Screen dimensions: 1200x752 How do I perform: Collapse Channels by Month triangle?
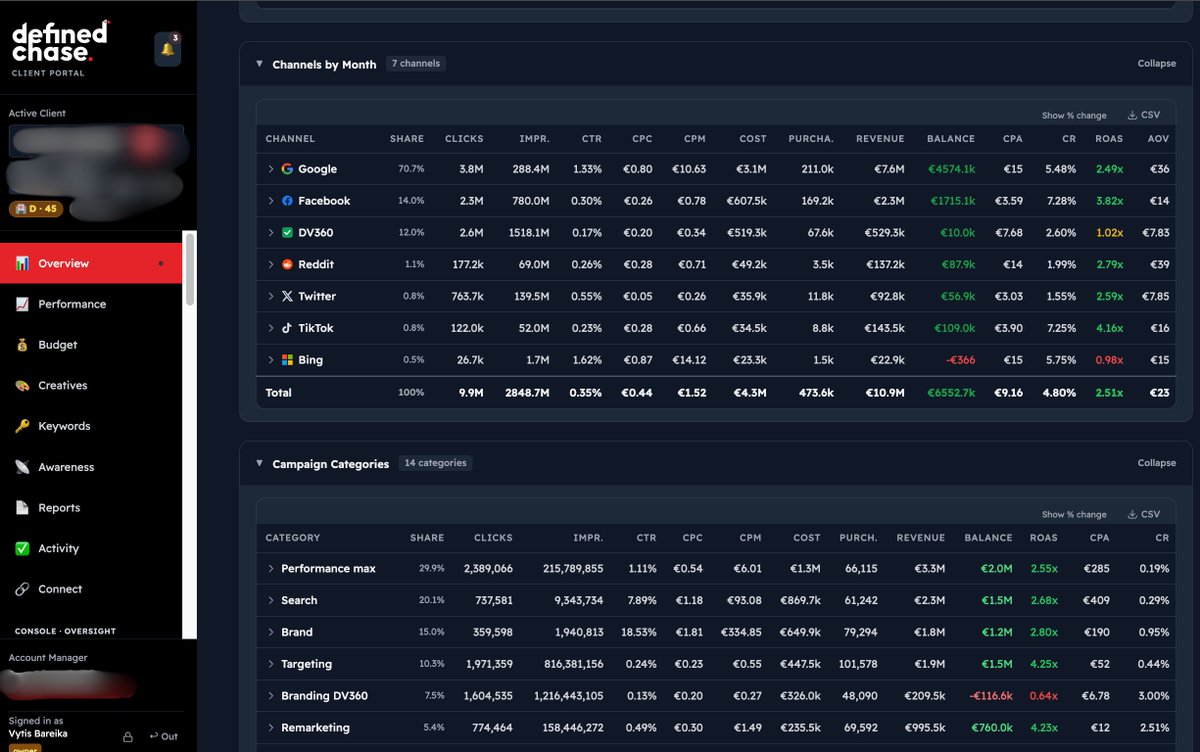260,64
